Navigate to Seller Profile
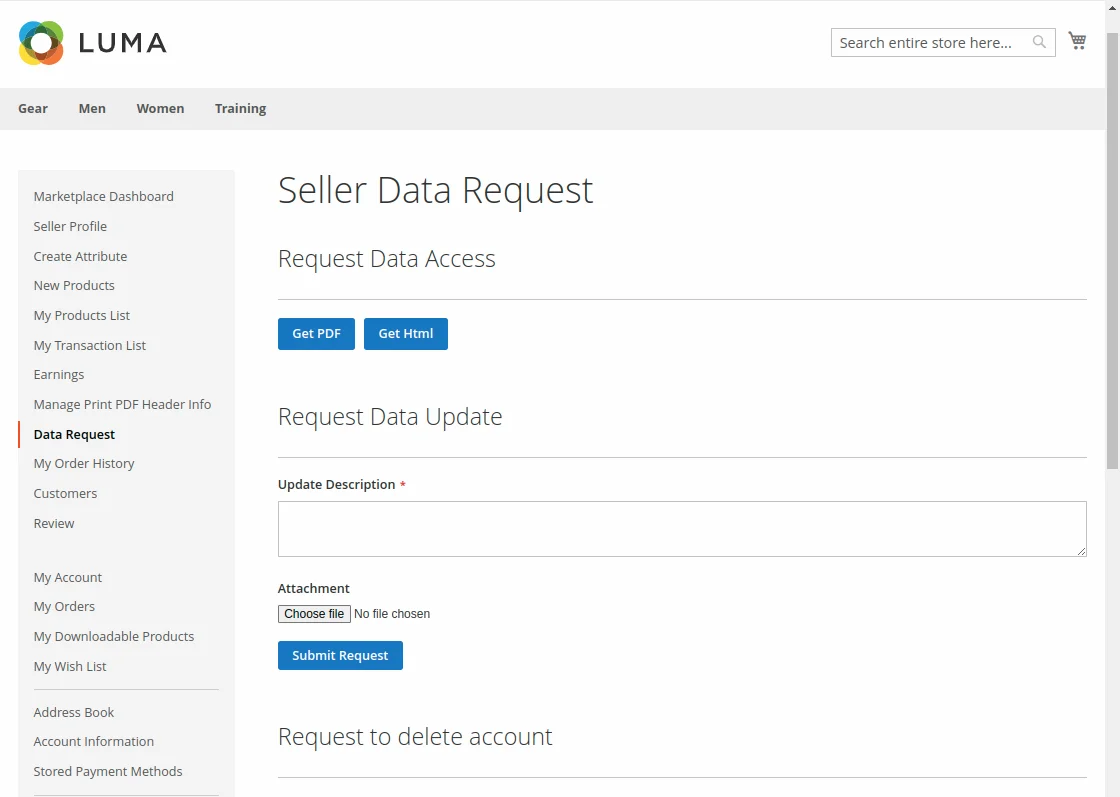The image size is (1120, 797). 70,226
